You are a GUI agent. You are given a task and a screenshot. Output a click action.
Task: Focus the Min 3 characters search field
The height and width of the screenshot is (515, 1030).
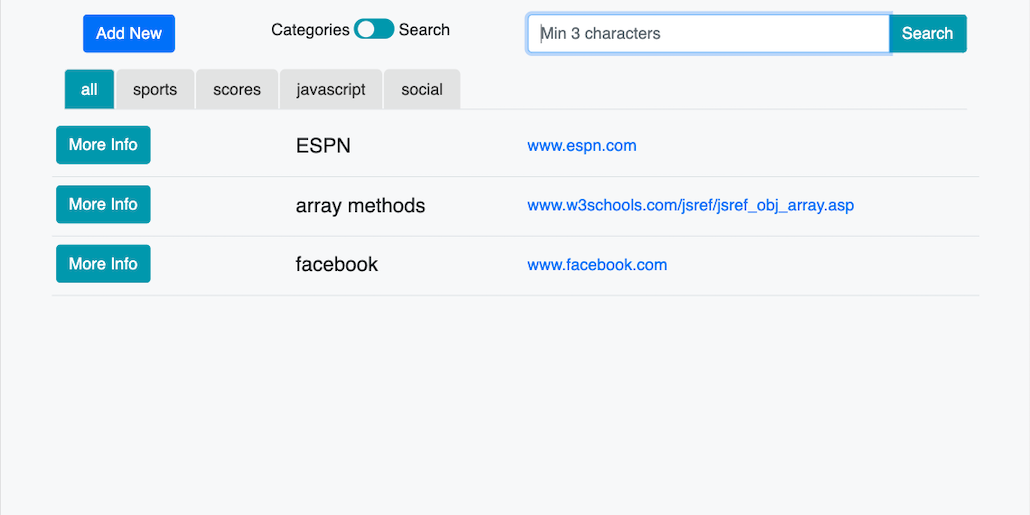pos(708,34)
